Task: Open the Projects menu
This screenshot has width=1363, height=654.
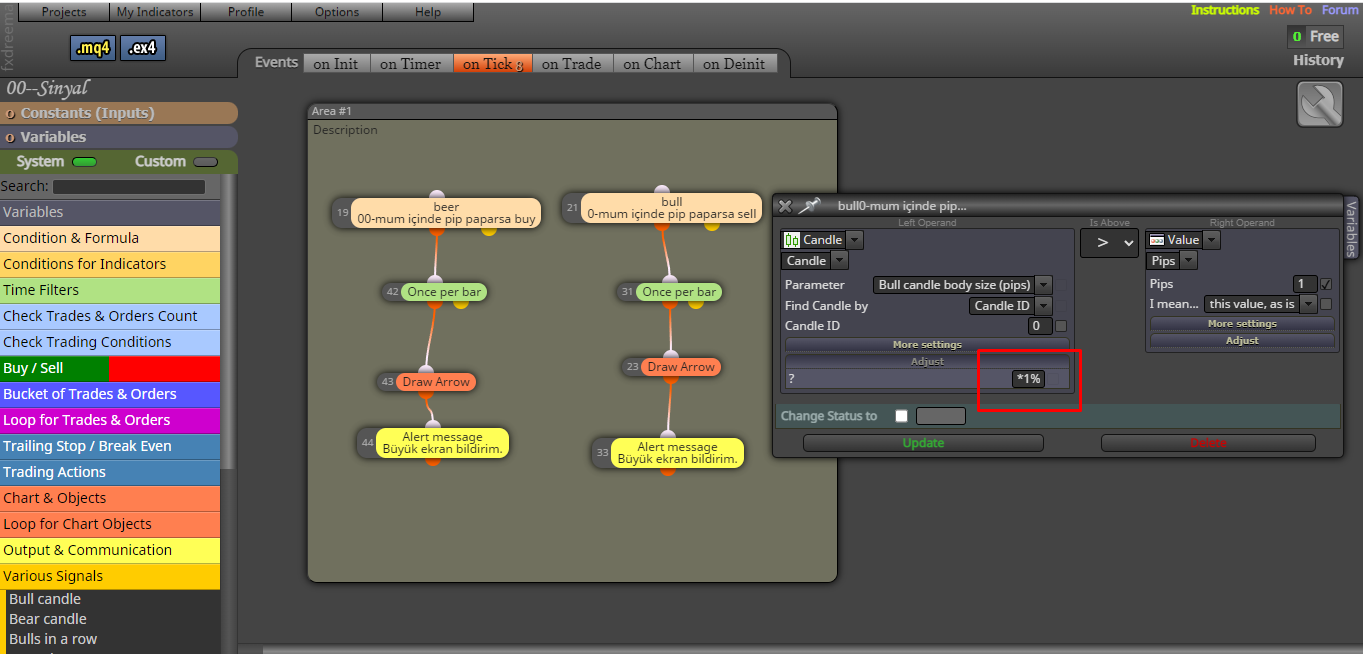Action: point(64,12)
